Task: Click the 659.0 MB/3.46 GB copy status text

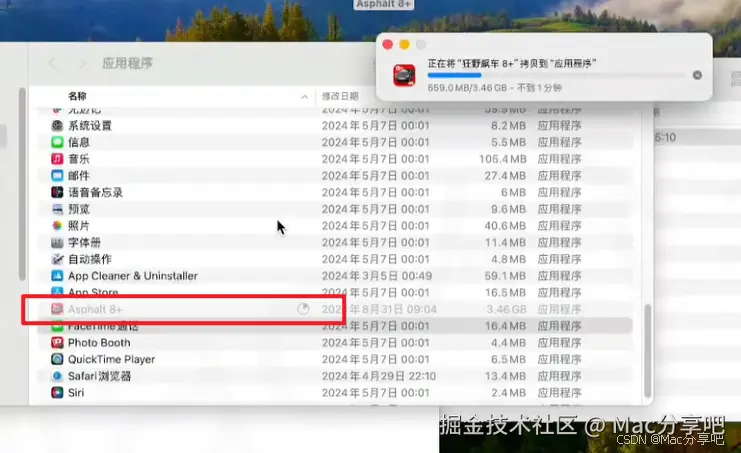Action: (494, 87)
